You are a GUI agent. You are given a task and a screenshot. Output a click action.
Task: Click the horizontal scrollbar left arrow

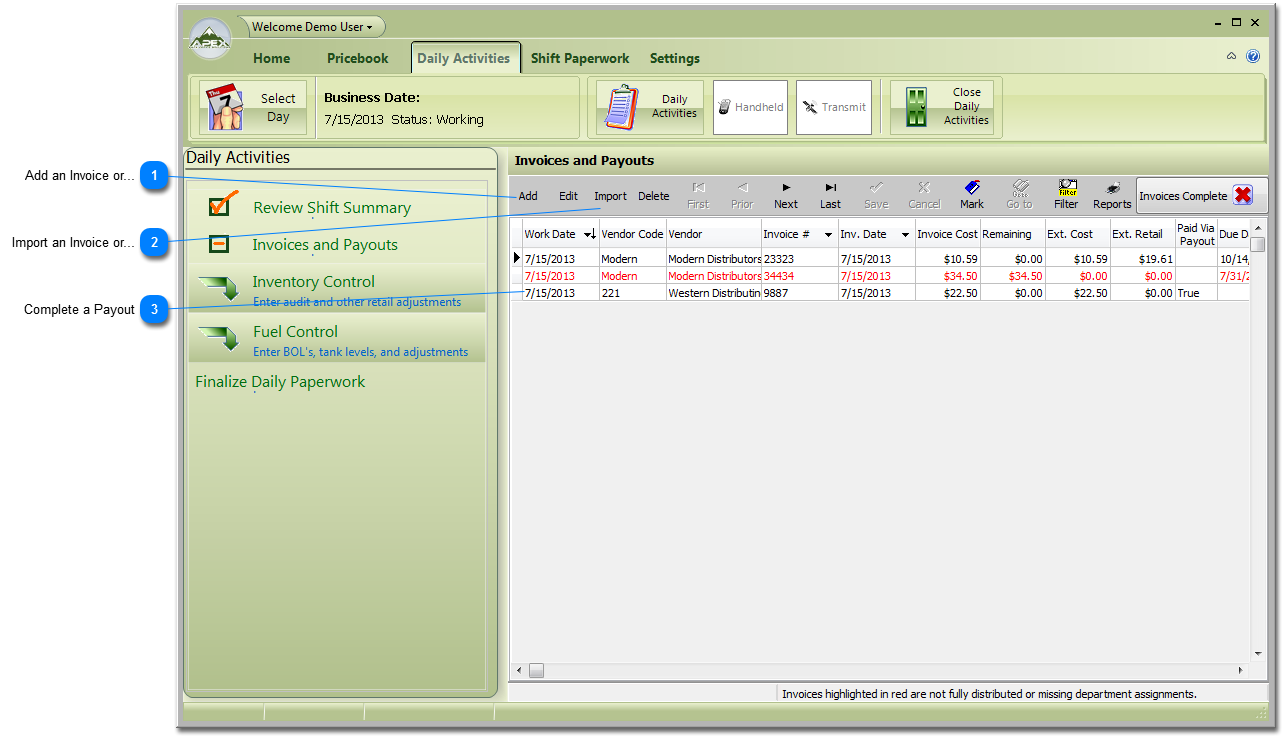[518, 670]
